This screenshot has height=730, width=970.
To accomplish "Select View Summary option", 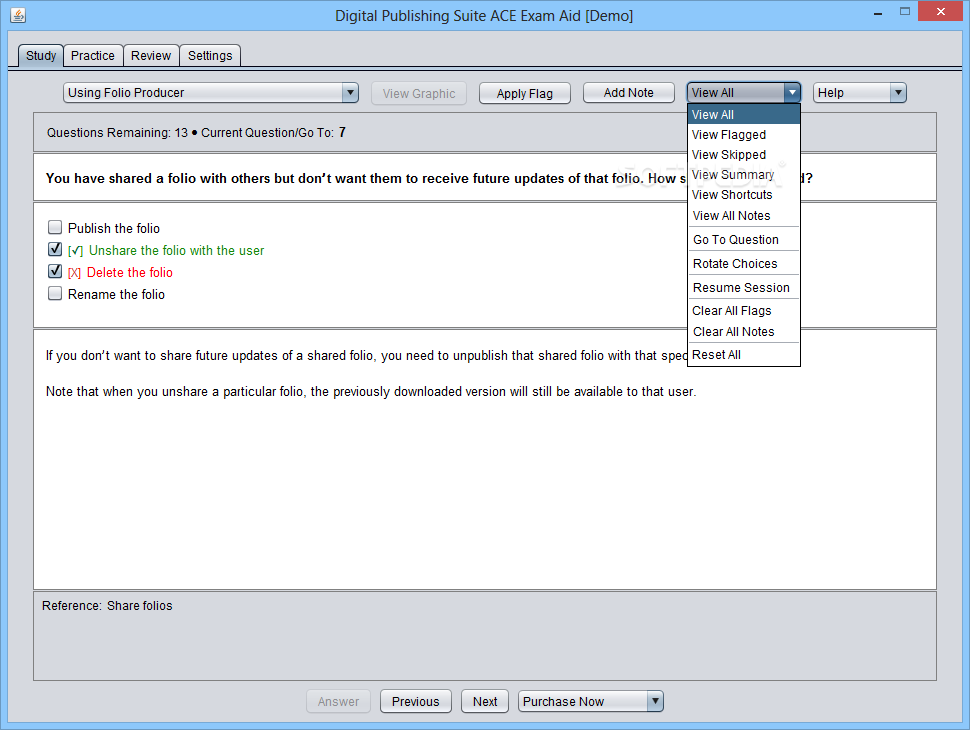I will (744, 174).
